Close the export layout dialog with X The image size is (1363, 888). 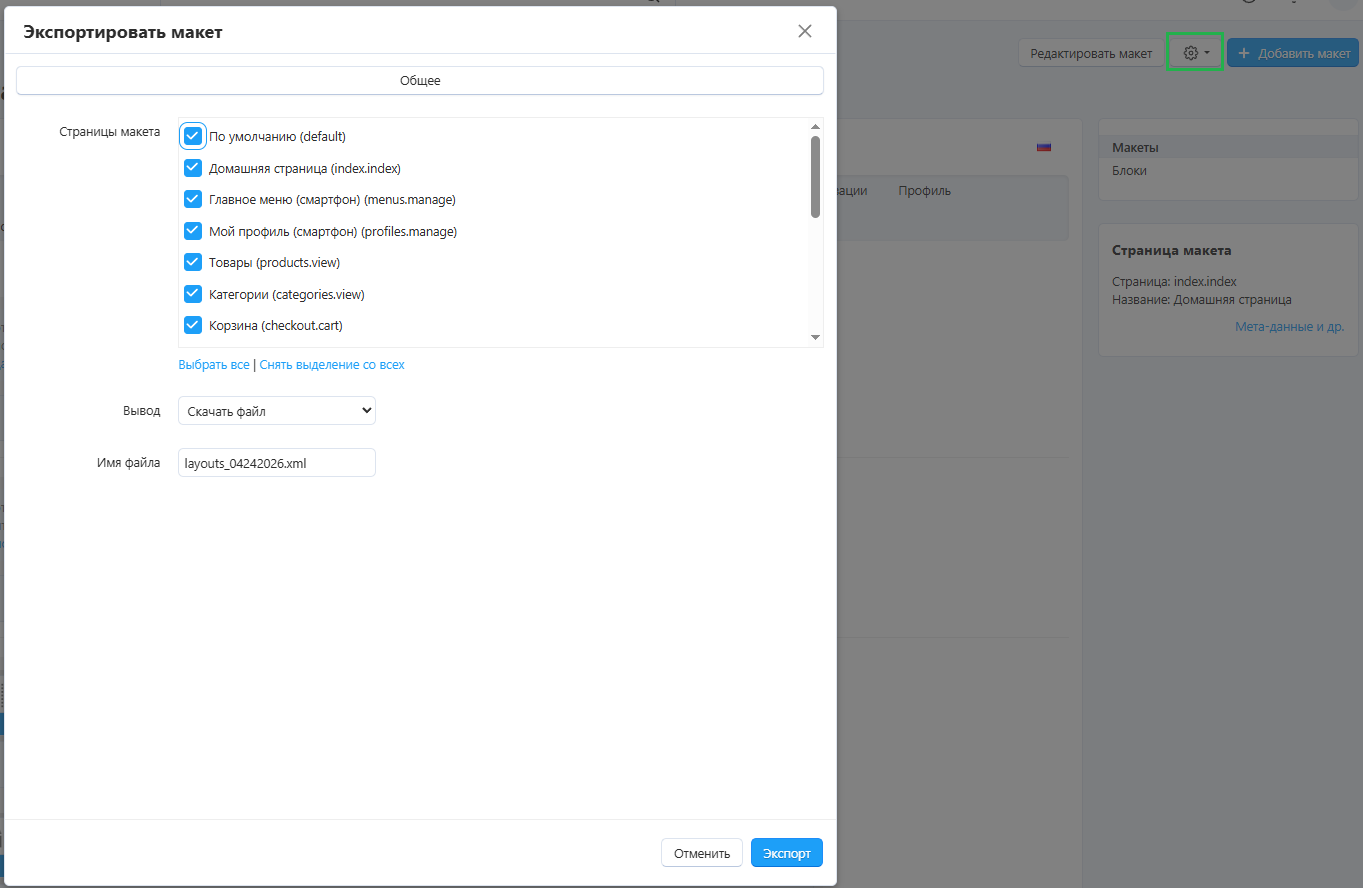[x=805, y=31]
